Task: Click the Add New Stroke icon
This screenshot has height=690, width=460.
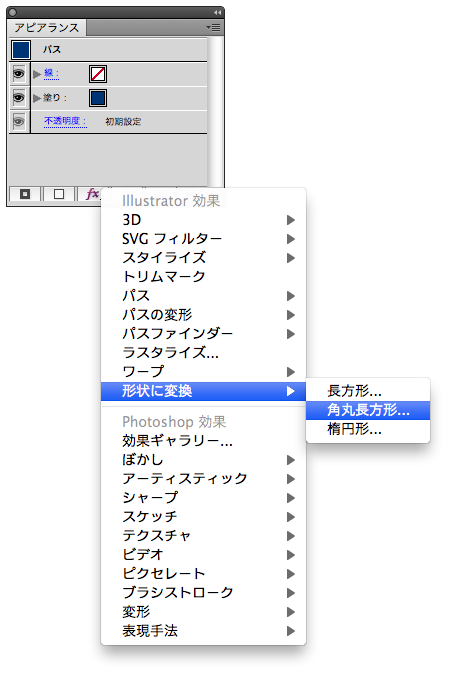Action: click(x=25, y=194)
